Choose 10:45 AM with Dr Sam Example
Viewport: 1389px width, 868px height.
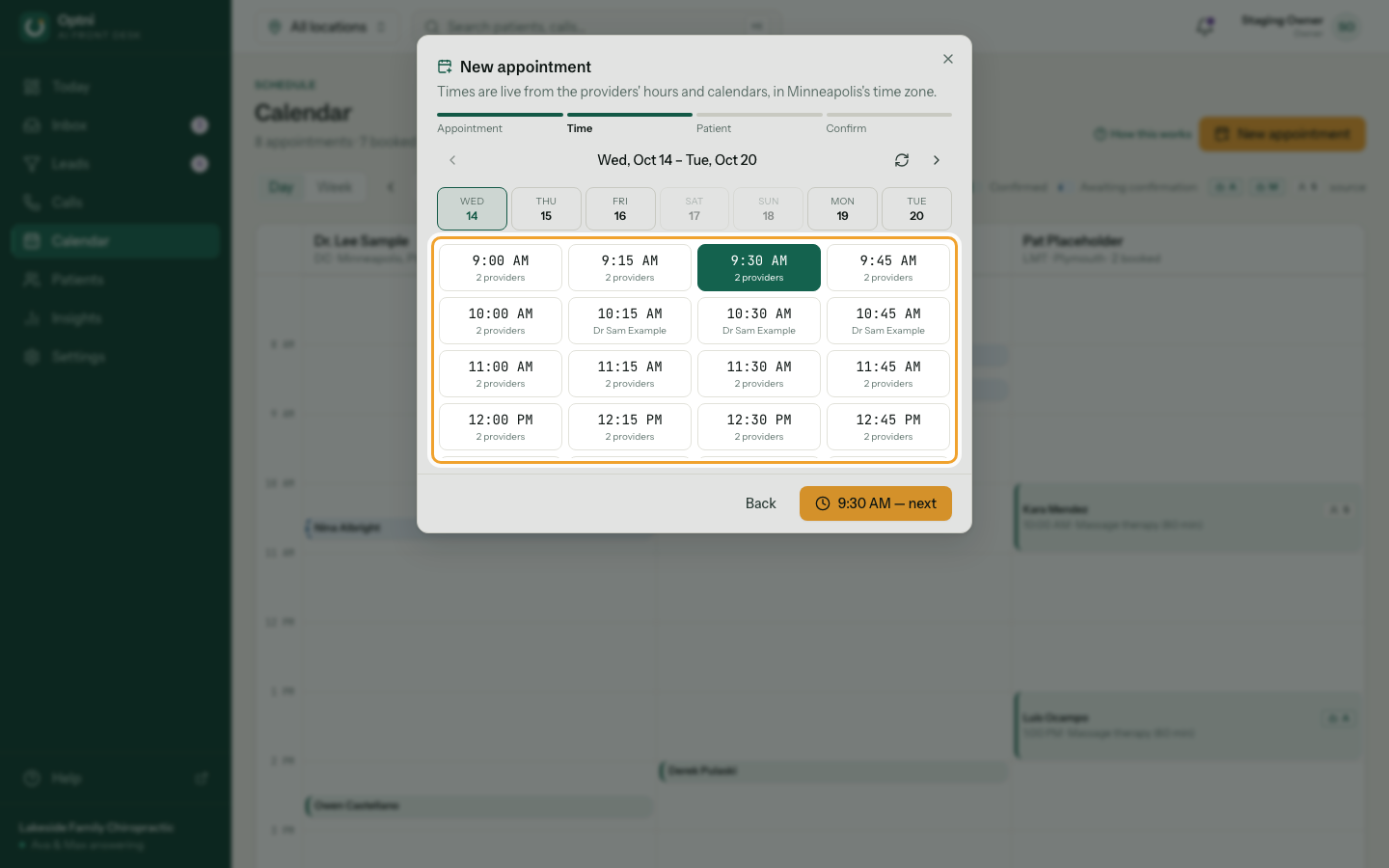tap(888, 320)
